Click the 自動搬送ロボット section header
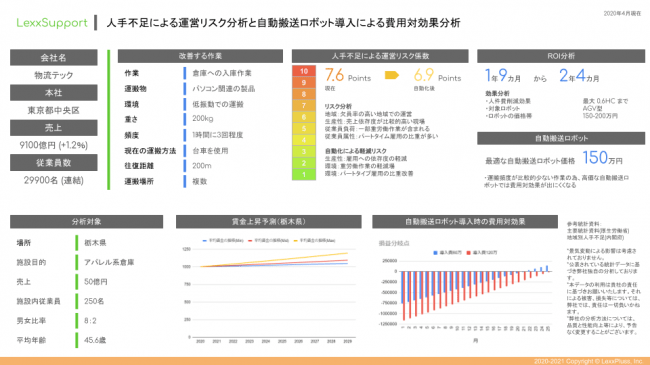The width and height of the screenshot is (650, 365). tap(561, 138)
